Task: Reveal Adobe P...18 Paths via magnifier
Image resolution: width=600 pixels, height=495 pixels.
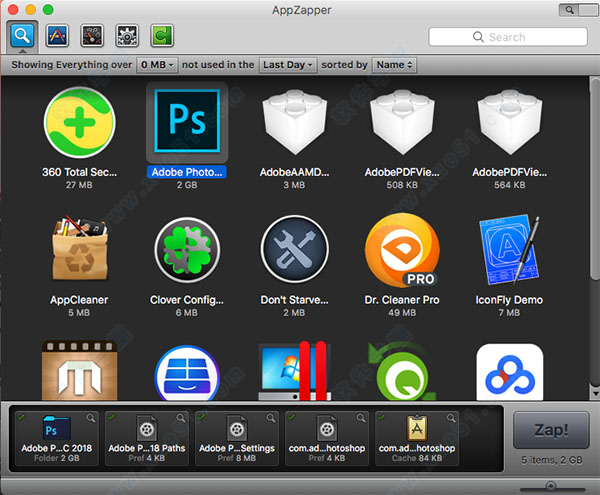Action: point(181,418)
